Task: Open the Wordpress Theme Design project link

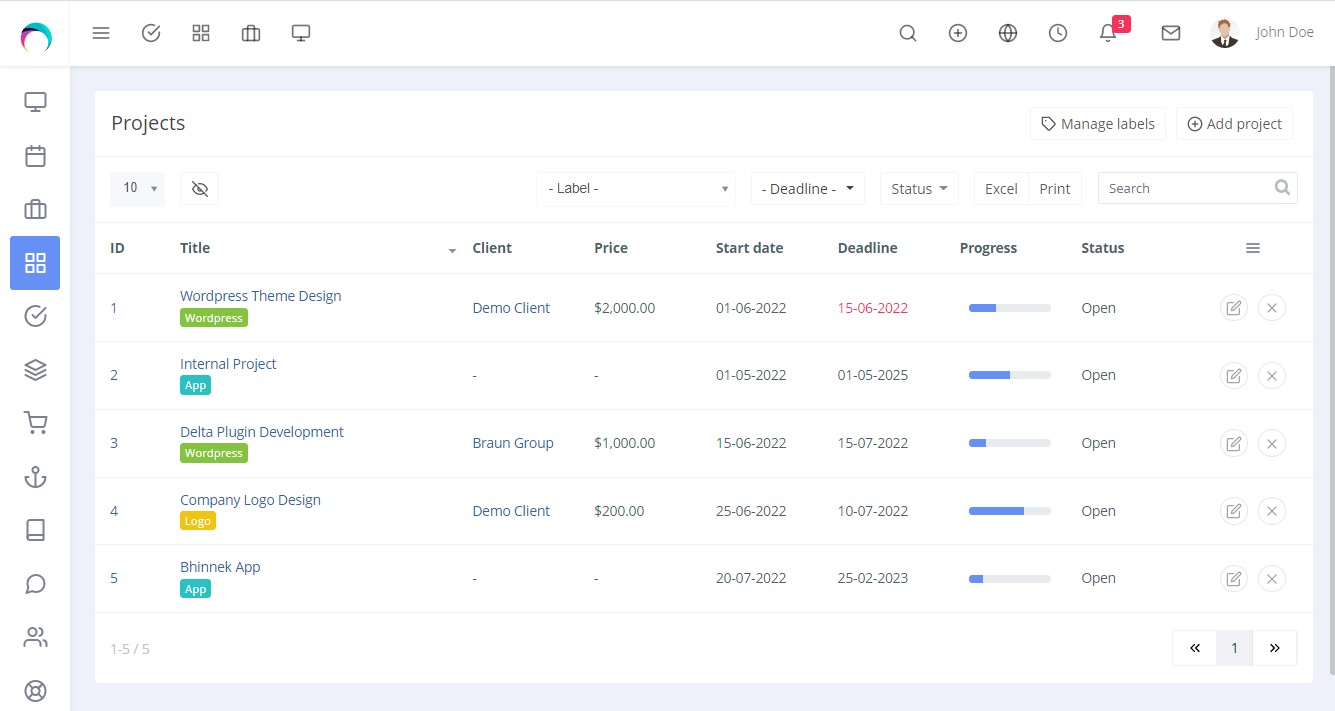Action: [x=261, y=296]
